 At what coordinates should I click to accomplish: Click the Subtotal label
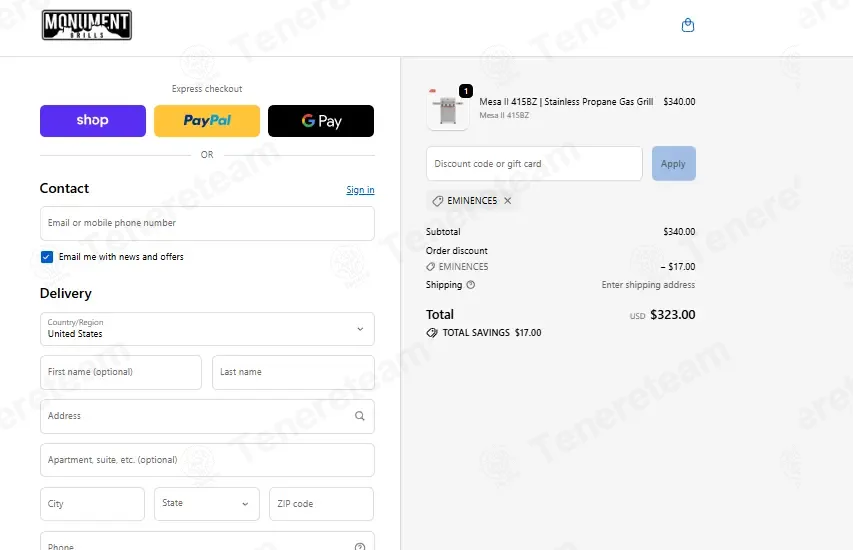coord(443,231)
